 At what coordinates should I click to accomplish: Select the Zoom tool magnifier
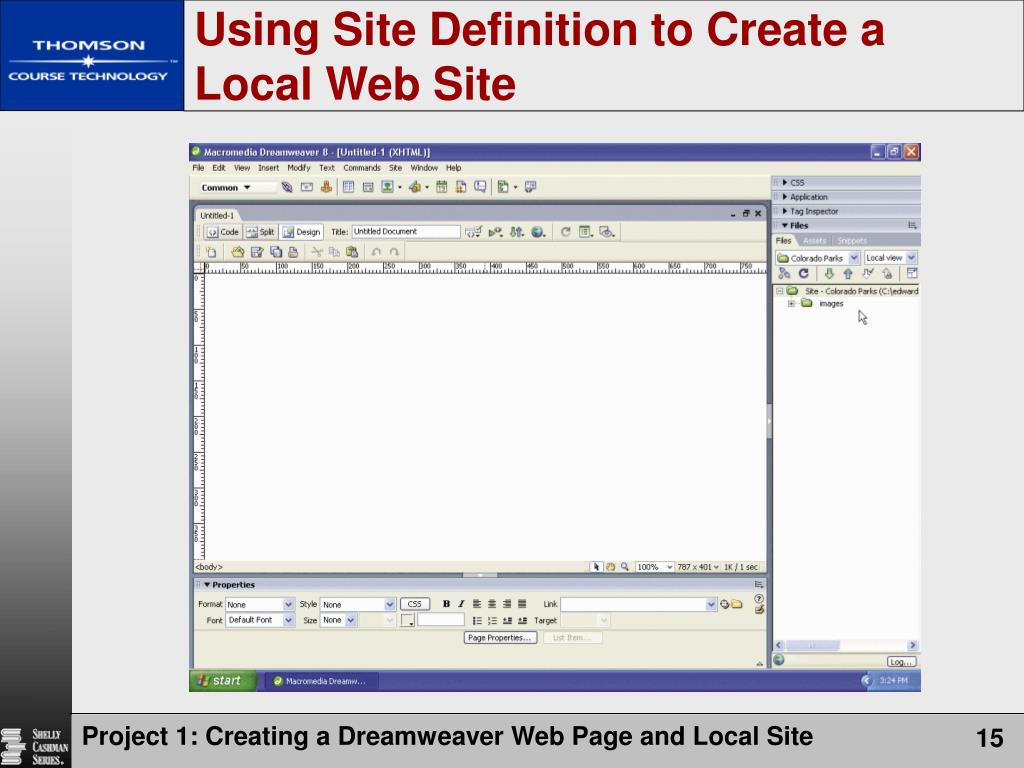(625, 567)
